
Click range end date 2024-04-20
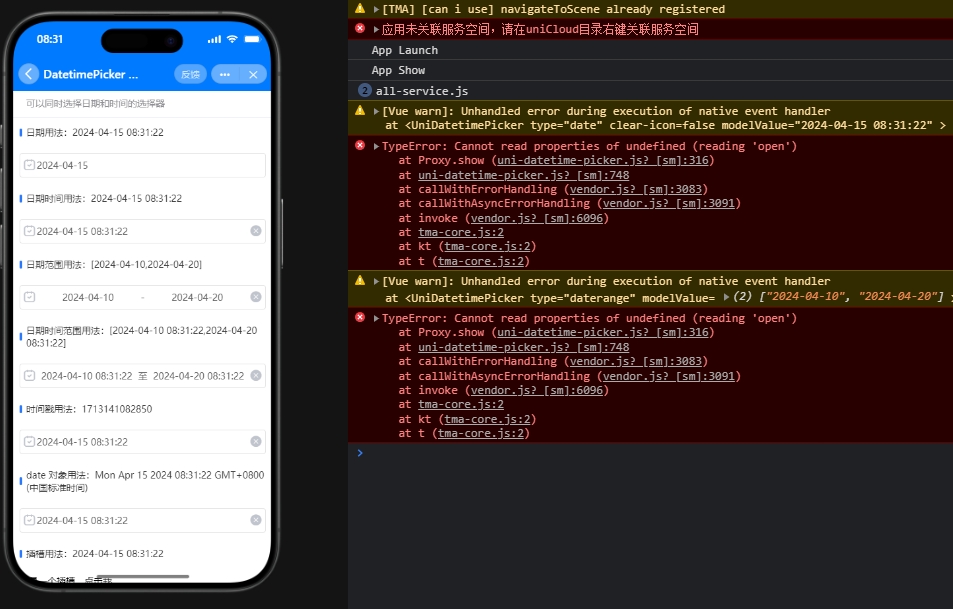click(x=197, y=297)
